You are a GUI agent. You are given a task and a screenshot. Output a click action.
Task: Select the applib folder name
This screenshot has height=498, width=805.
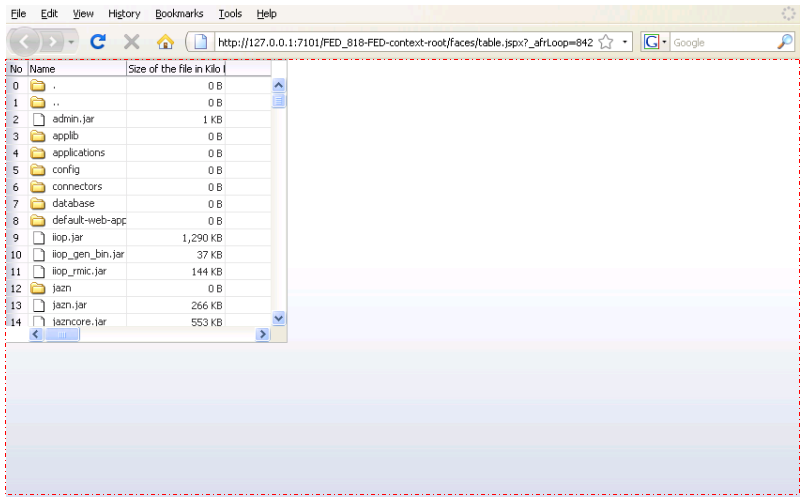pos(65,136)
